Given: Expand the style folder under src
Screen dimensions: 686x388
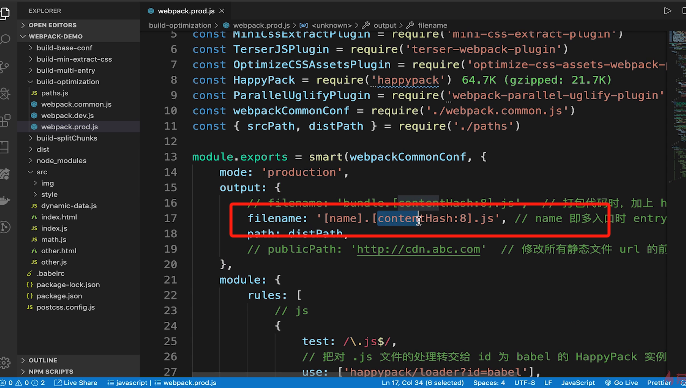Looking at the screenshot, I should pyautogui.click(x=79, y=195).
